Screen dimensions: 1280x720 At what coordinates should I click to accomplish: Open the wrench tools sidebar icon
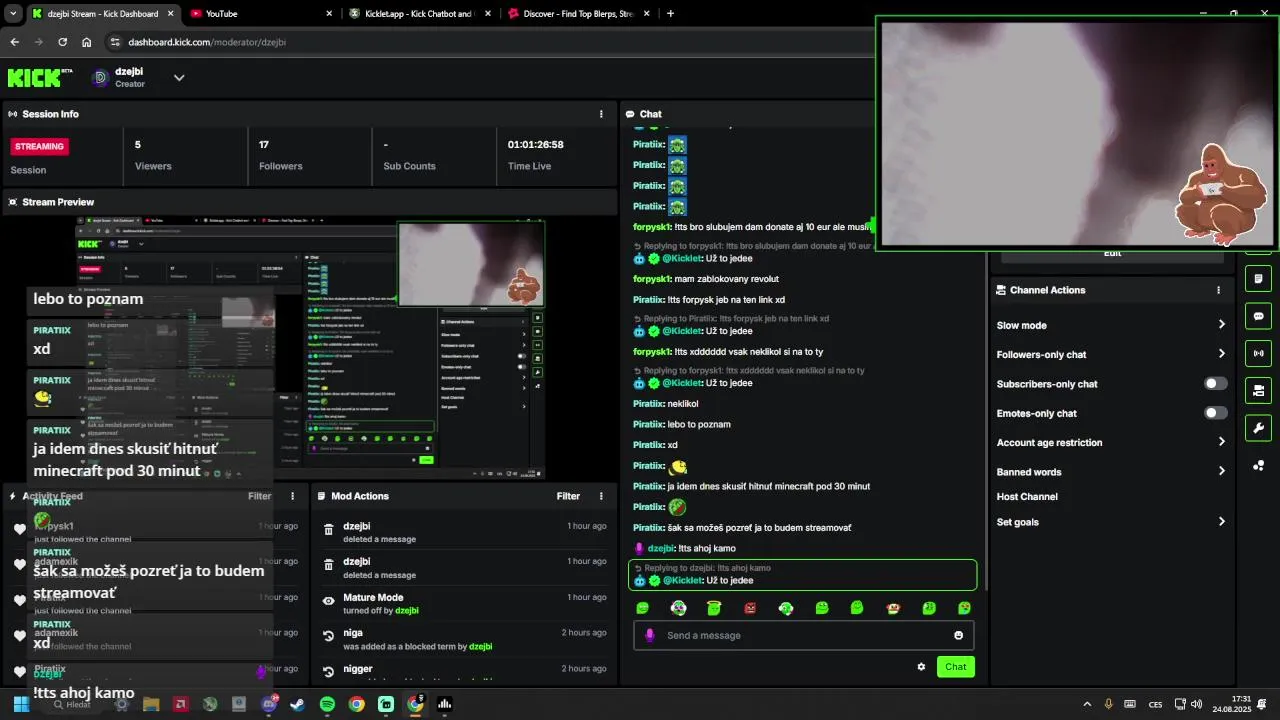coord(1258,428)
